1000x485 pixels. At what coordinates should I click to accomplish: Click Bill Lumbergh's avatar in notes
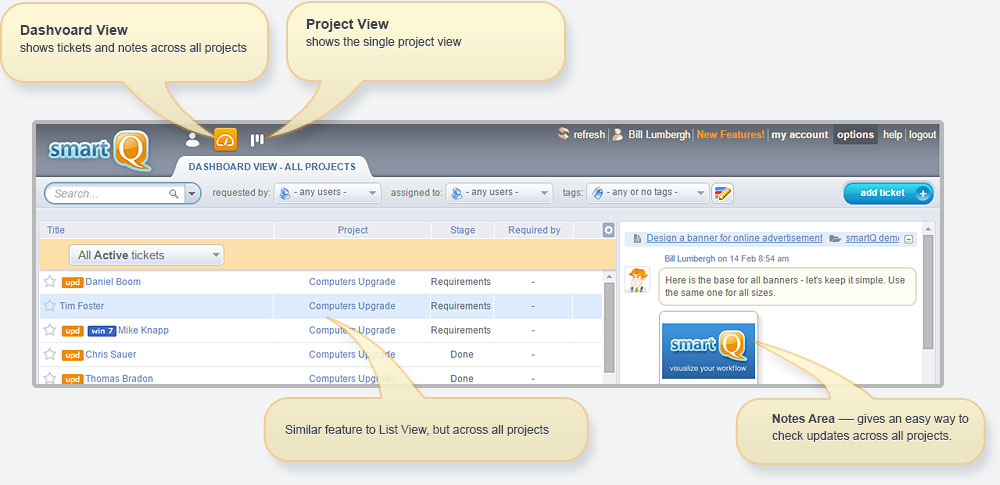pyautogui.click(x=637, y=280)
